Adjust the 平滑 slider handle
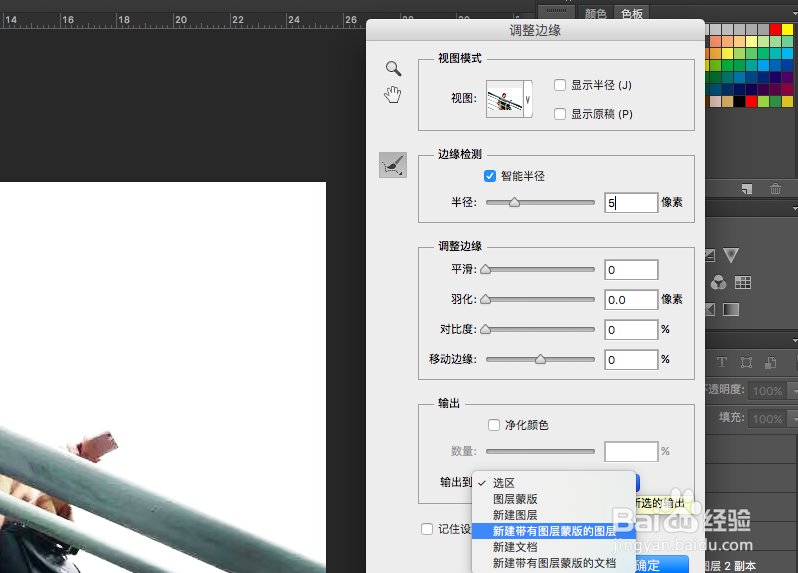 486,269
